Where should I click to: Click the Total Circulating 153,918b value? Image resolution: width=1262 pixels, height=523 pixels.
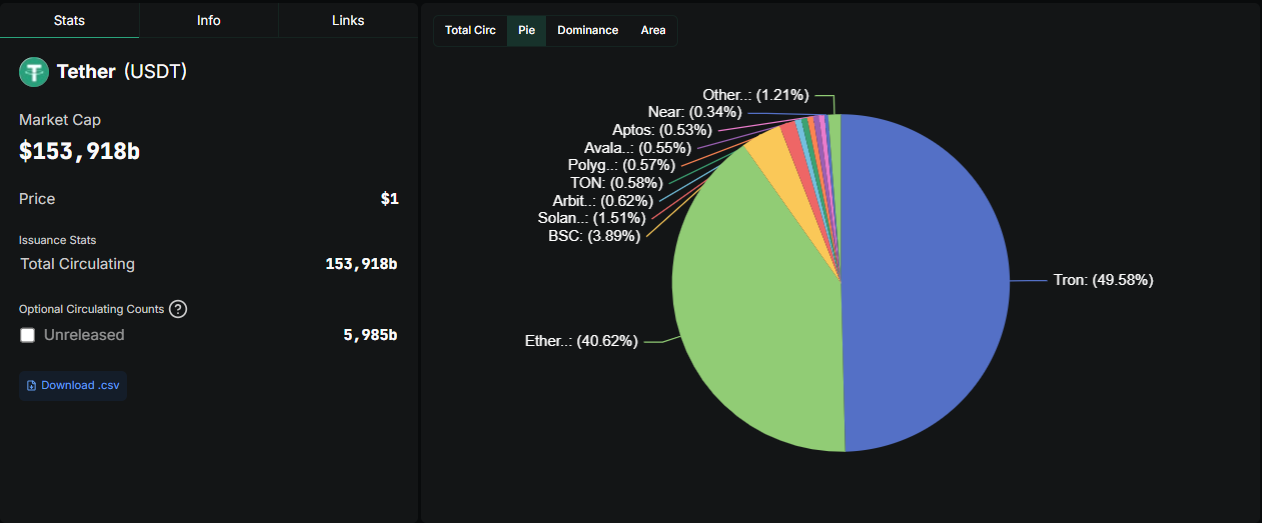tap(362, 264)
